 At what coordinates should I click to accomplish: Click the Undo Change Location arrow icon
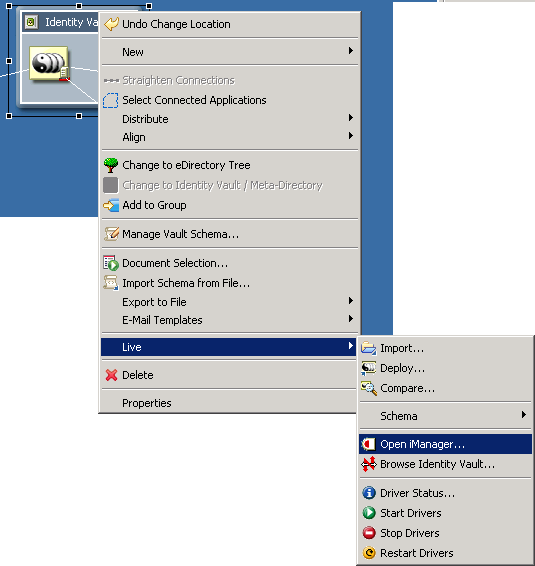(x=111, y=24)
